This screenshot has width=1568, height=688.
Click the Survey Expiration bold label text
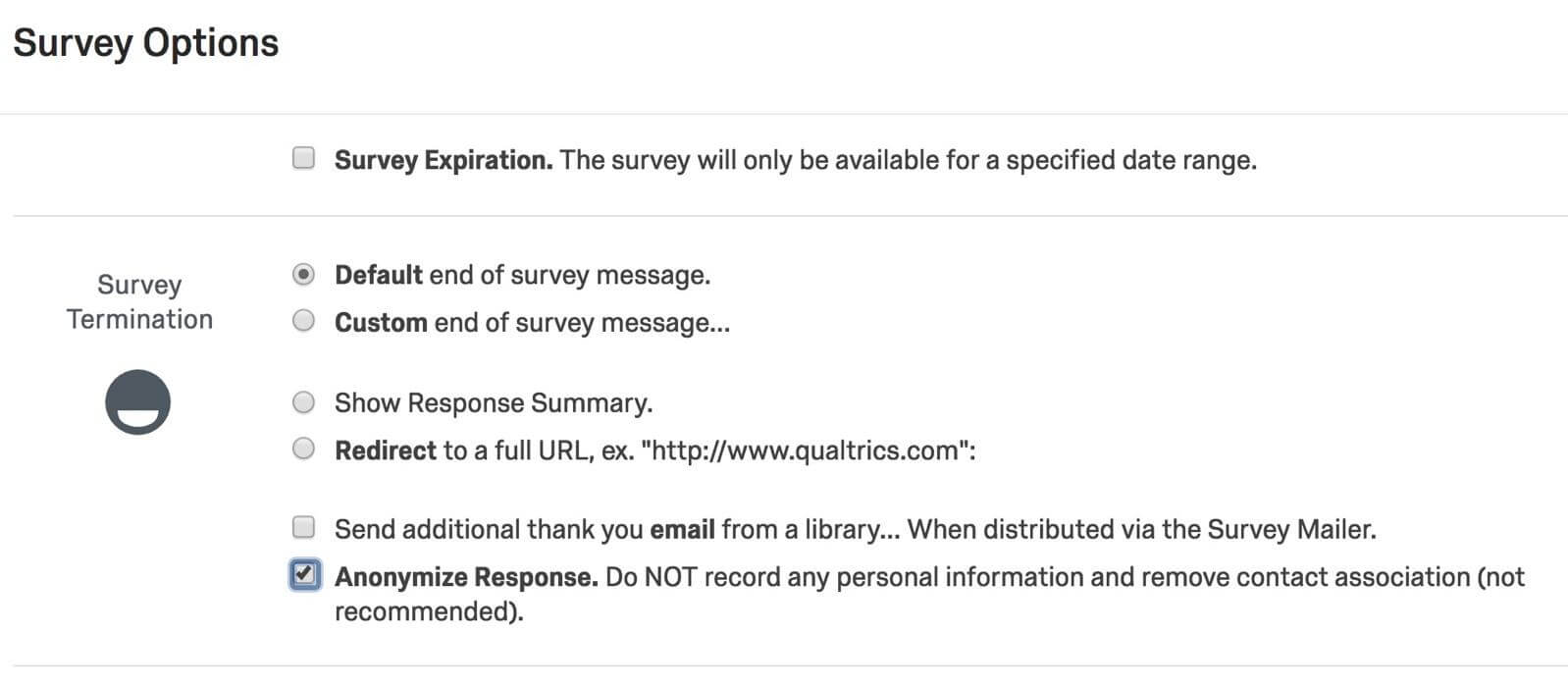[x=444, y=160]
